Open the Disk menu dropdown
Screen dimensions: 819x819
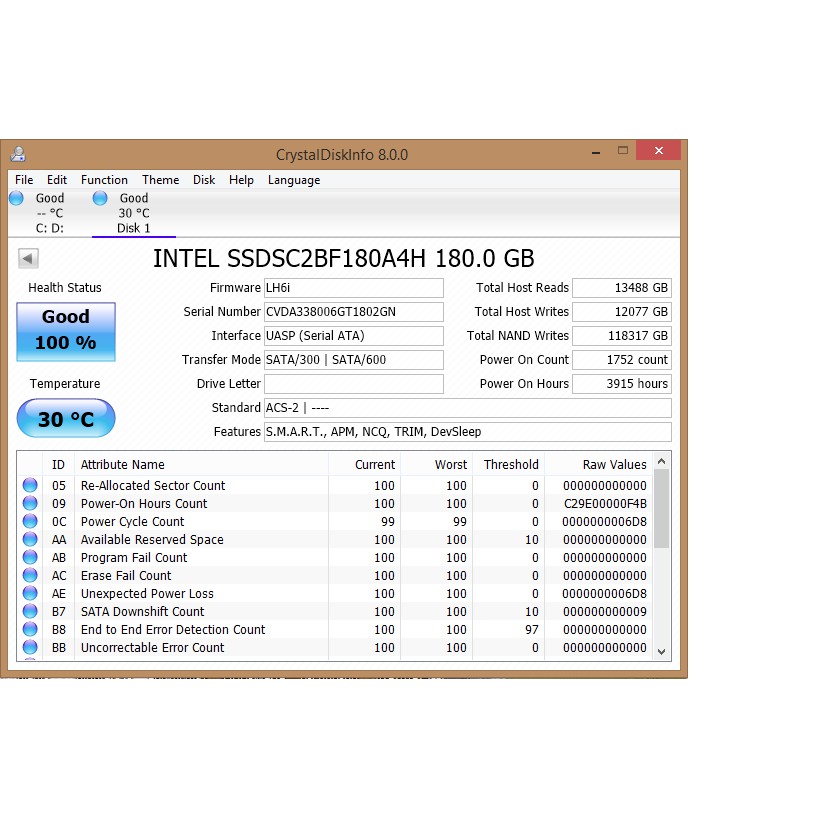coord(203,180)
